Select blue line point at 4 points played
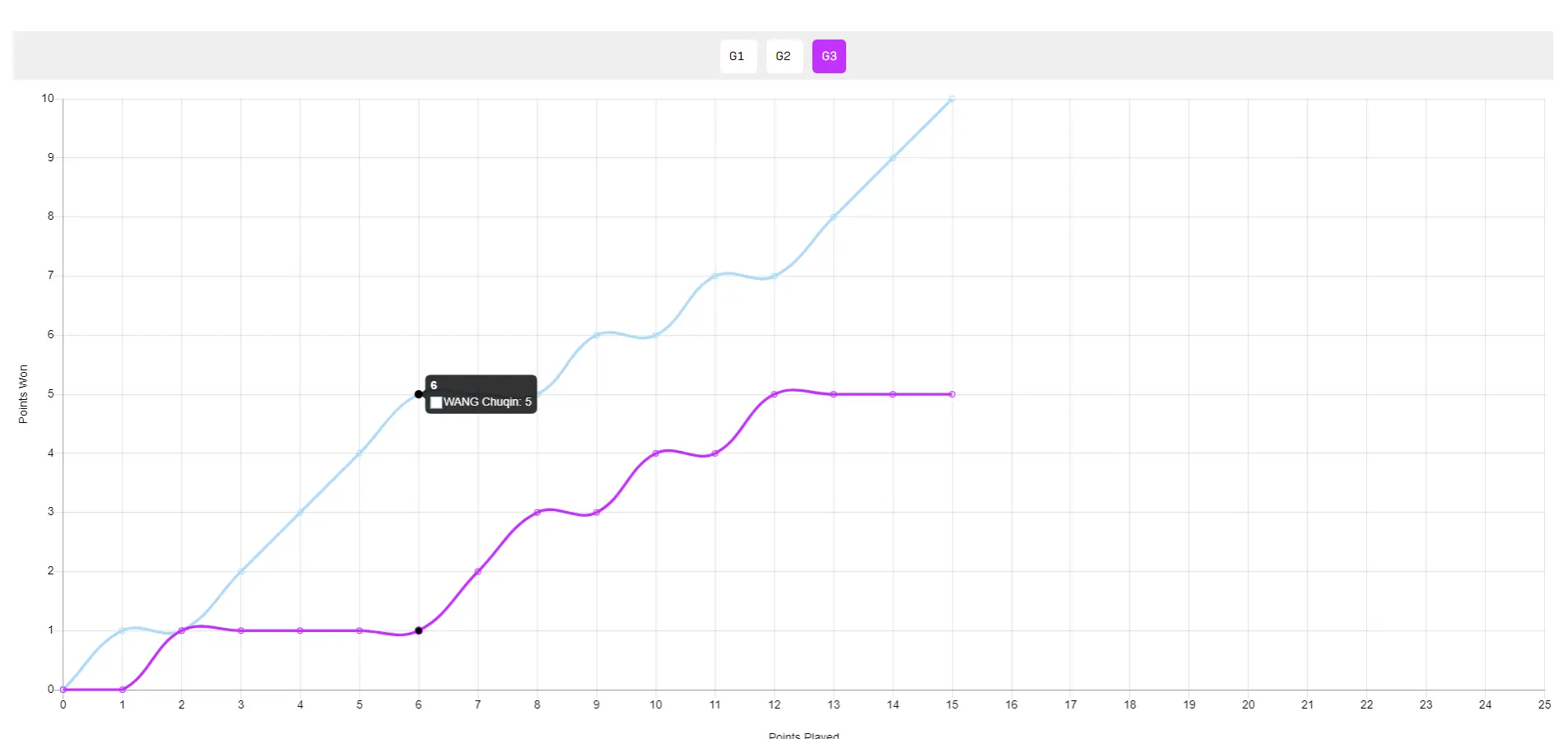The height and width of the screenshot is (739, 1568). 300,513
